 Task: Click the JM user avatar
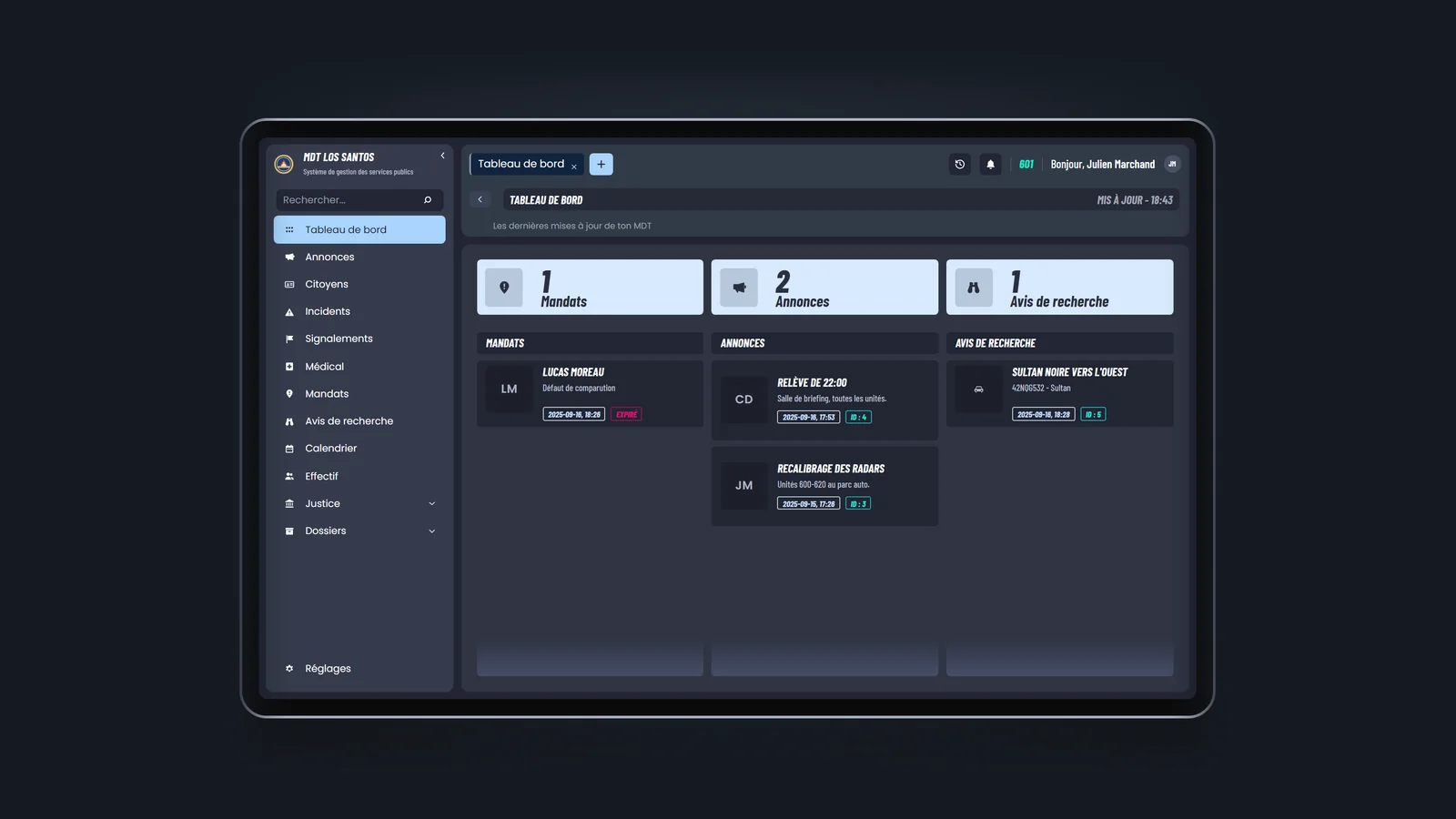tap(1172, 164)
